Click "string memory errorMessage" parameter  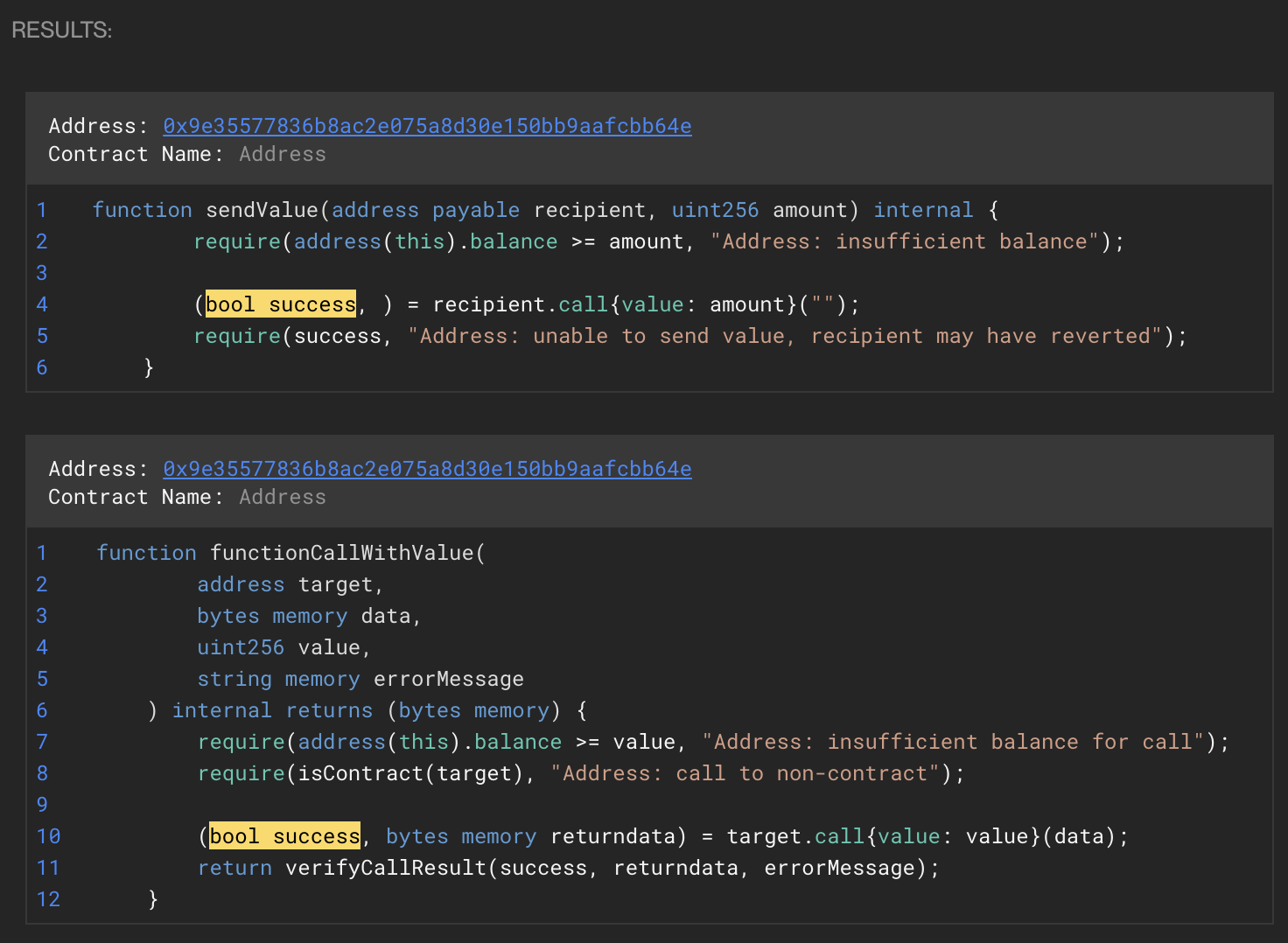point(360,679)
